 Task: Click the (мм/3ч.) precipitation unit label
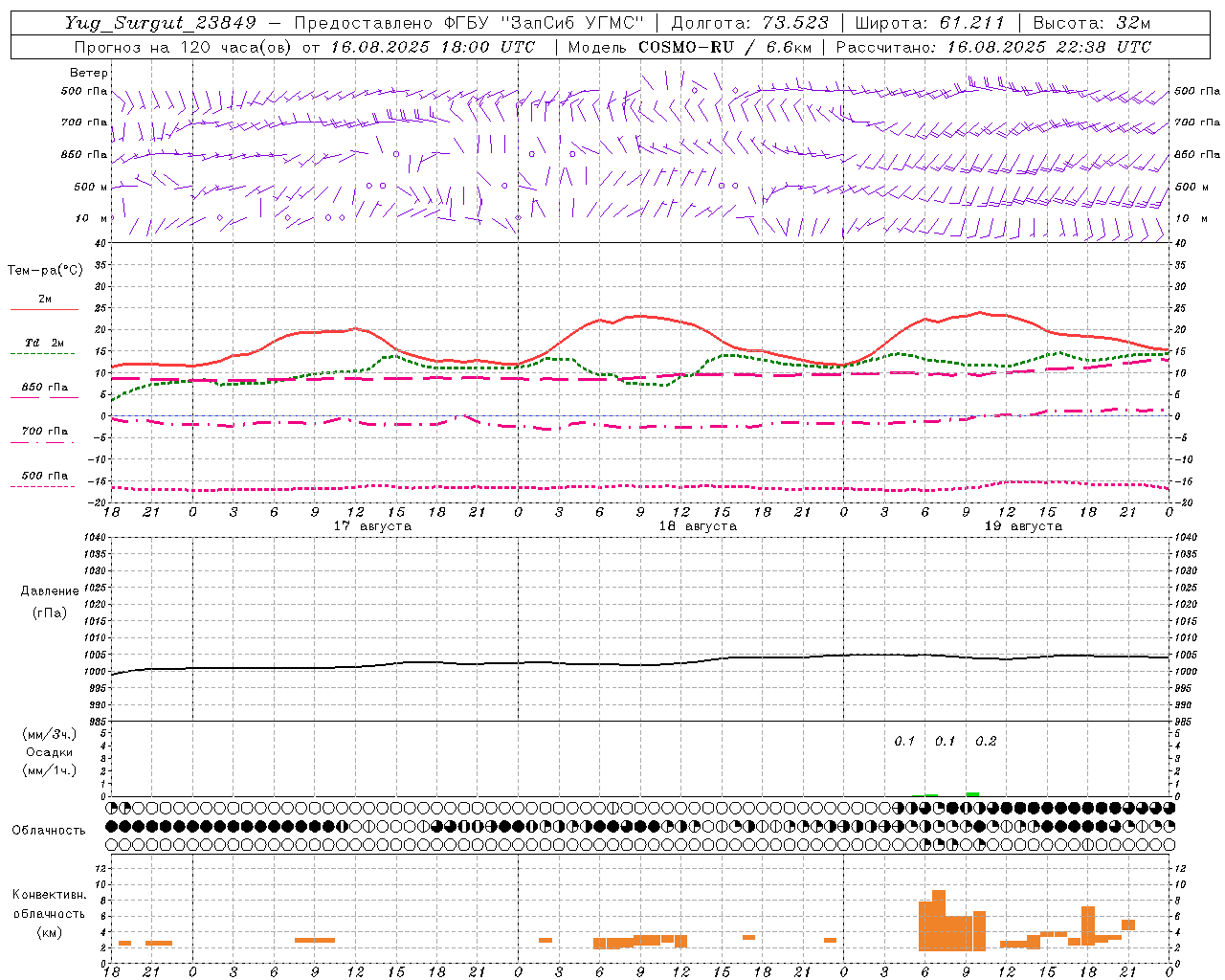50,734
